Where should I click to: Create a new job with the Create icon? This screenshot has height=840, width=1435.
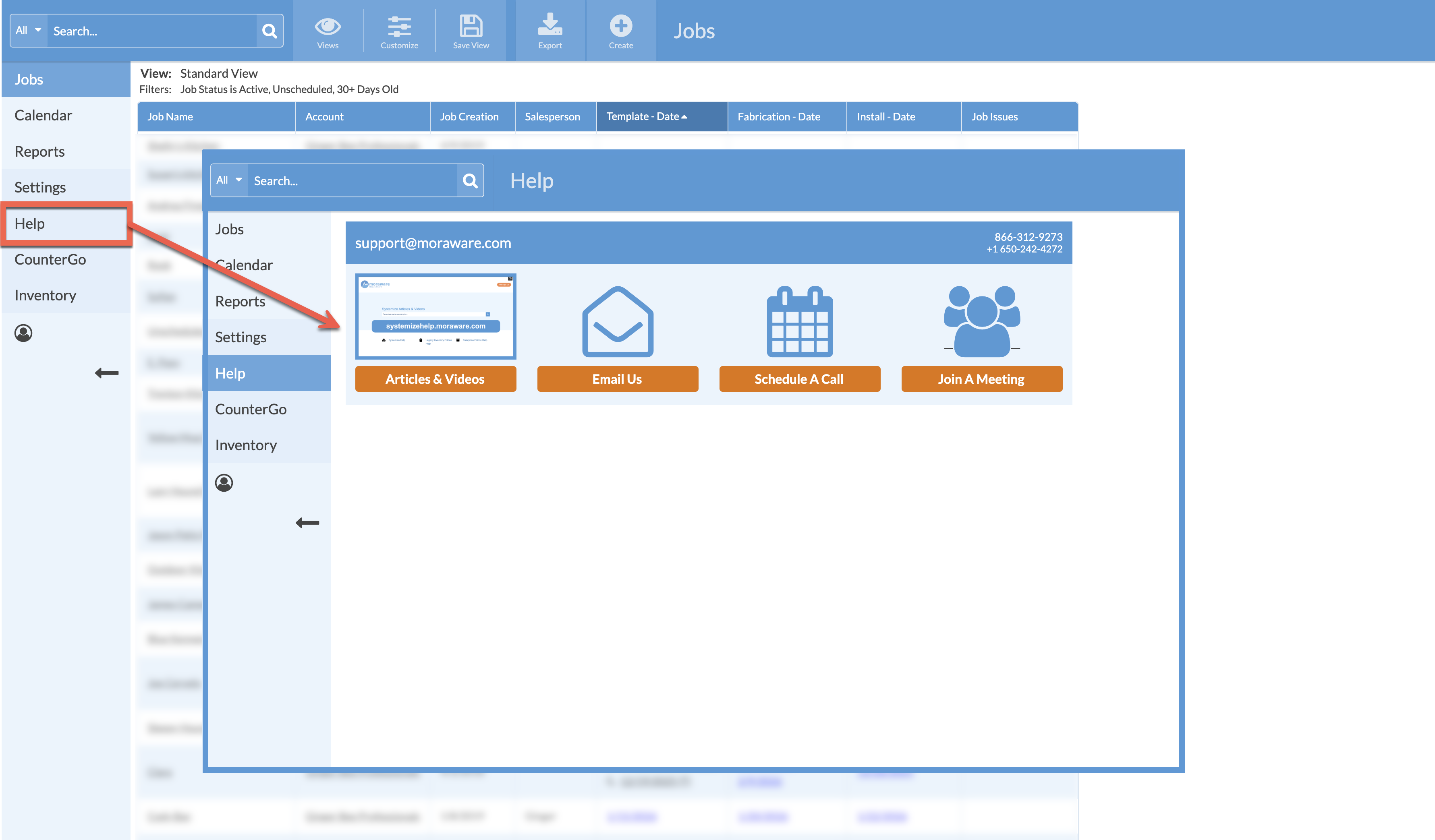pos(621,25)
